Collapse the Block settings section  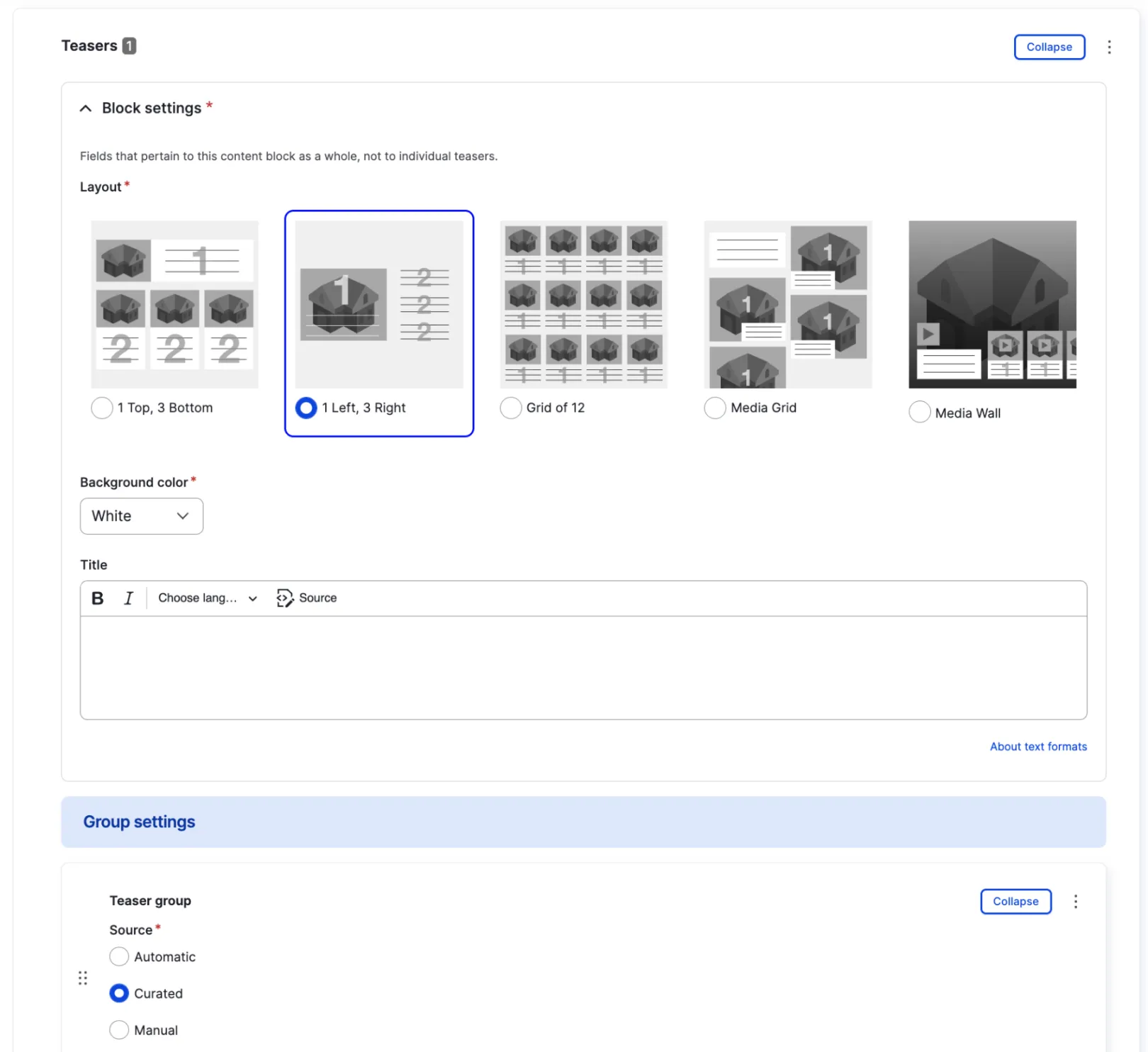point(85,108)
